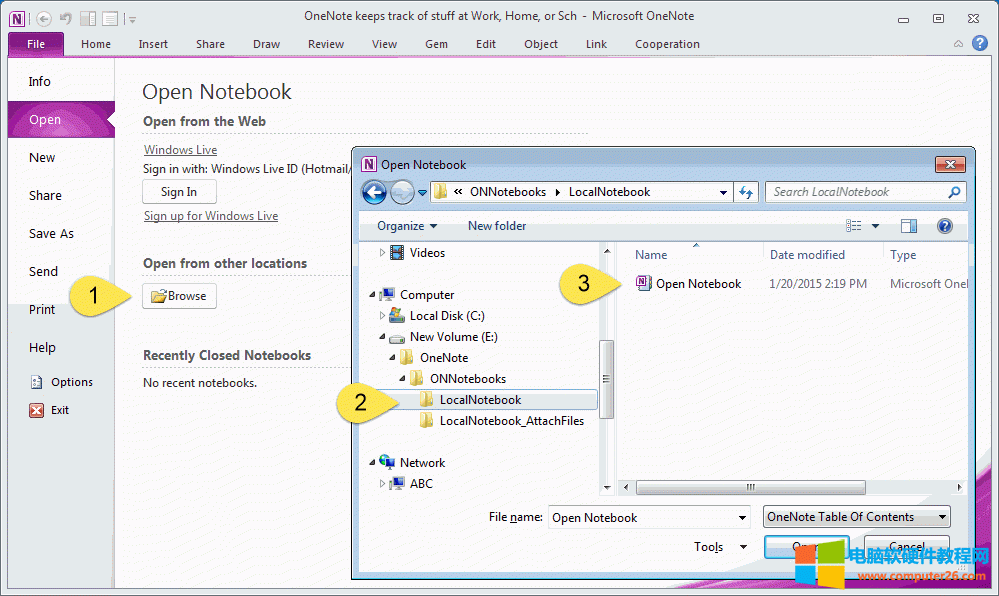This screenshot has width=999, height=596.
Task: Click the Browse button
Action: pos(179,296)
